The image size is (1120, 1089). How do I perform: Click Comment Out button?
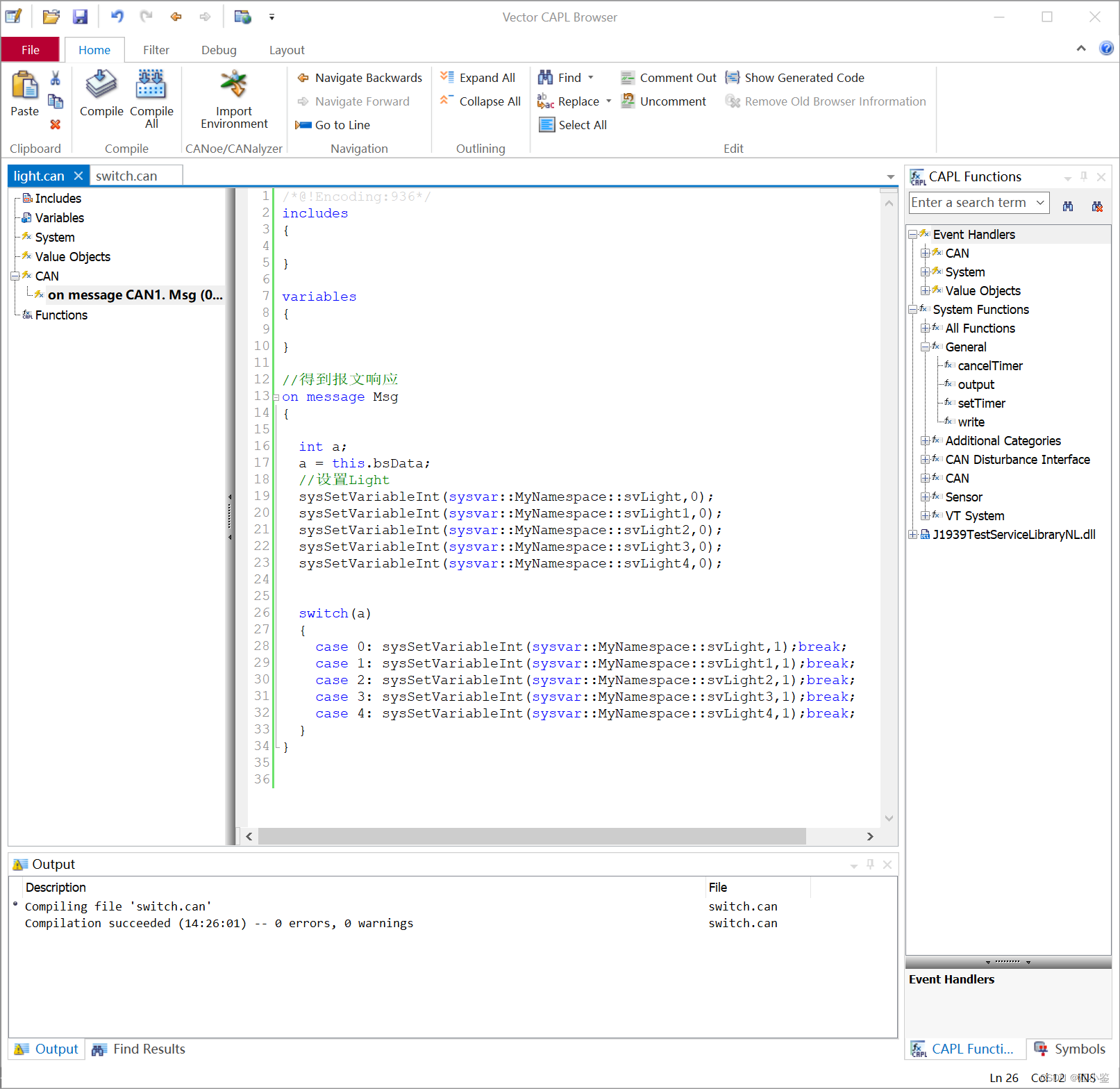click(669, 78)
